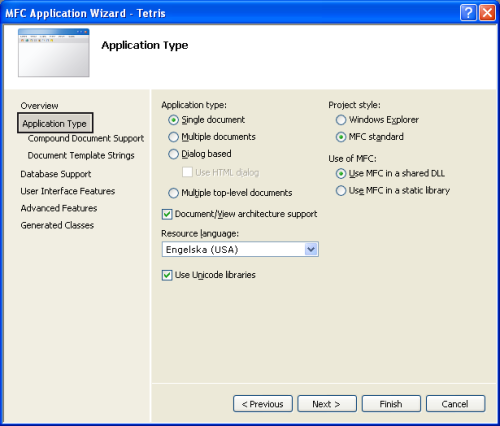Viewport: 500px width, 426px height.
Task: Click the application window preview thumbnail
Action: click(54, 53)
